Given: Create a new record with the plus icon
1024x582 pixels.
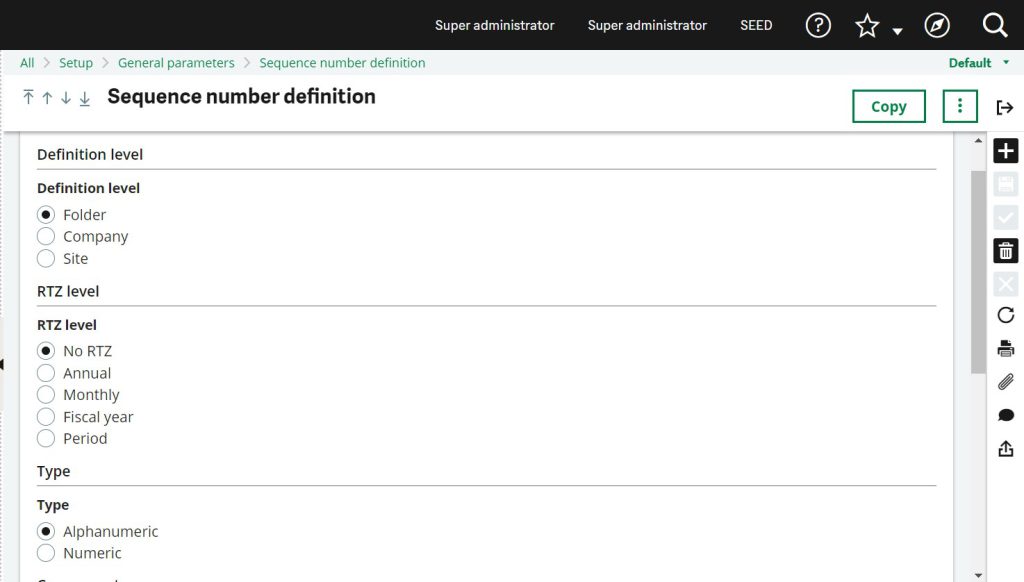Looking at the screenshot, I should [x=1005, y=150].
